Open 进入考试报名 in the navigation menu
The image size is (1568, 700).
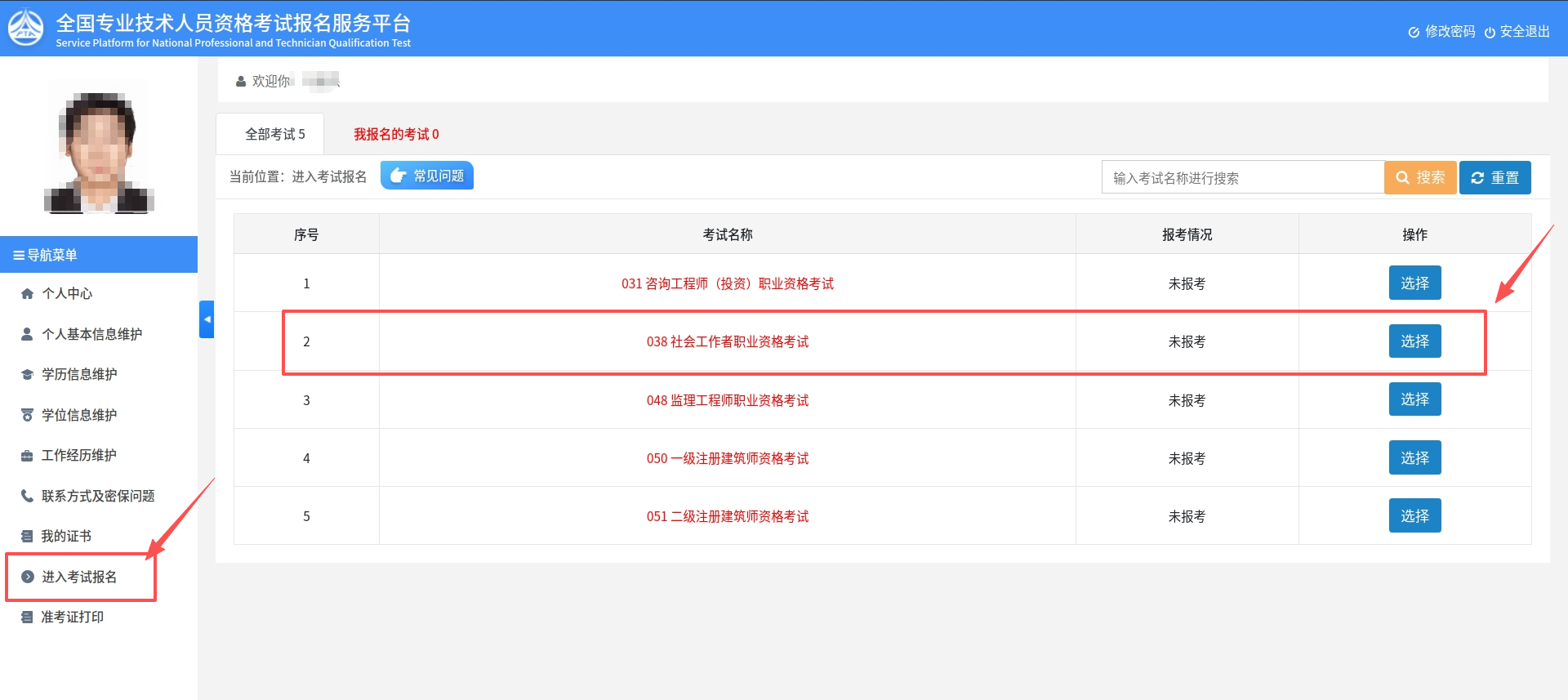pos(79,577)
